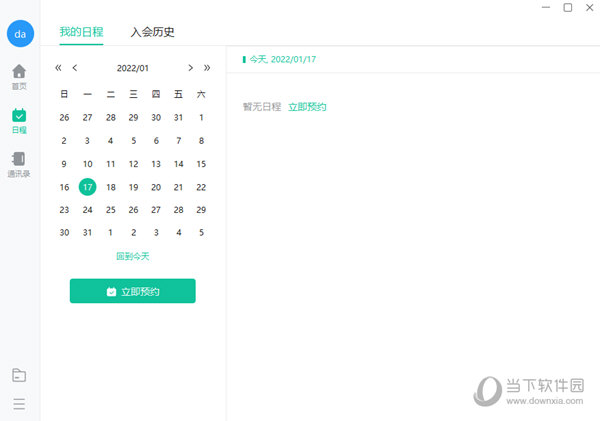The height and width of the screenshot is (421, 600).
Task: Click the 今天 2022/01/17 heading
Action: click(282, 59)
